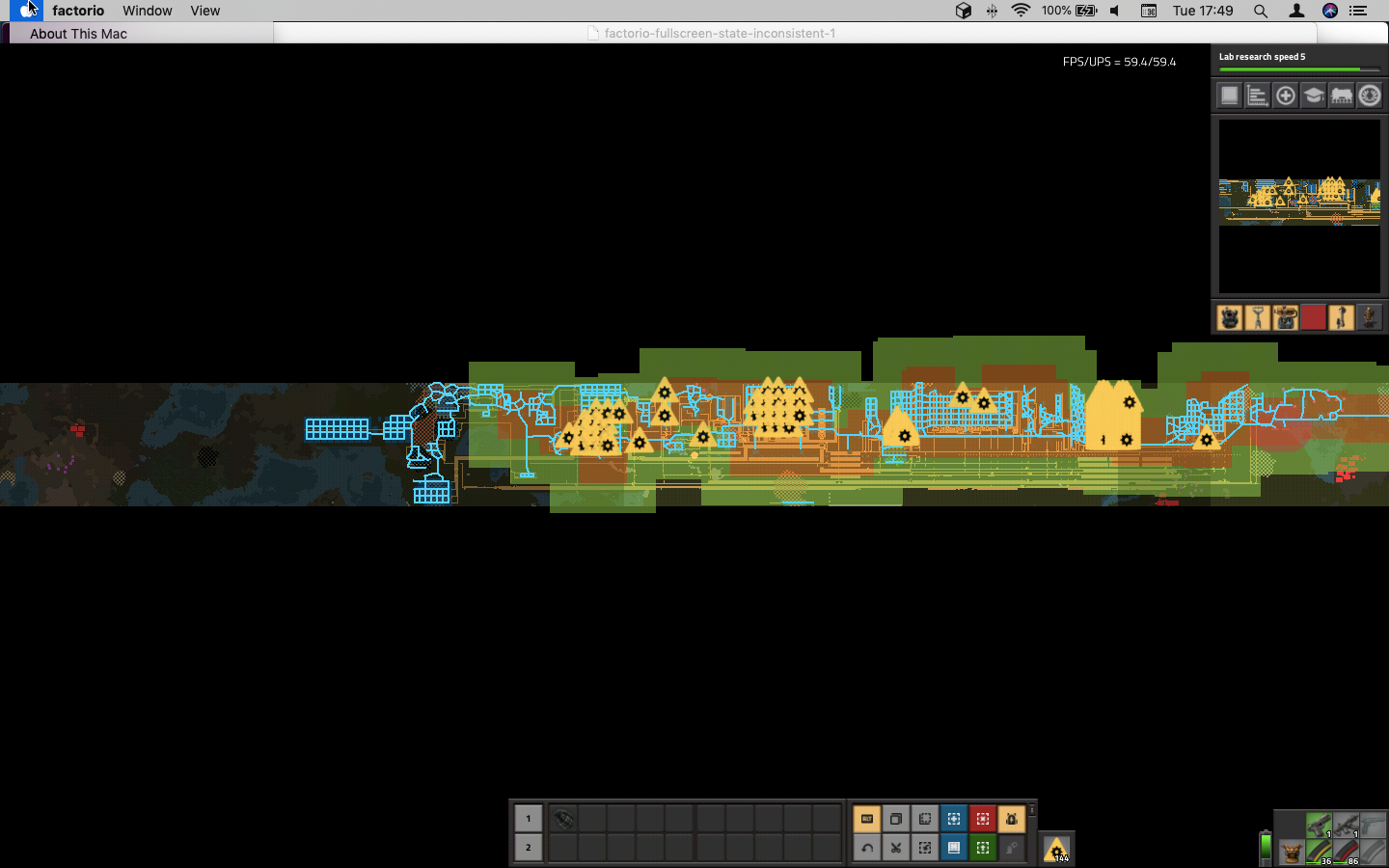Select the submachine gun weapon slot
Screen dimensions: 1389x868
click(1347, 826)
